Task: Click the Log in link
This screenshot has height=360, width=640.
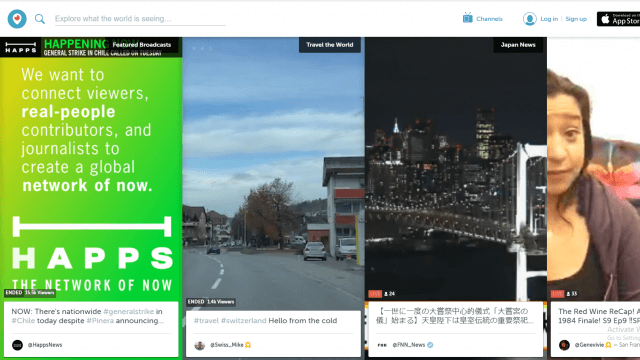Action: 549,19
